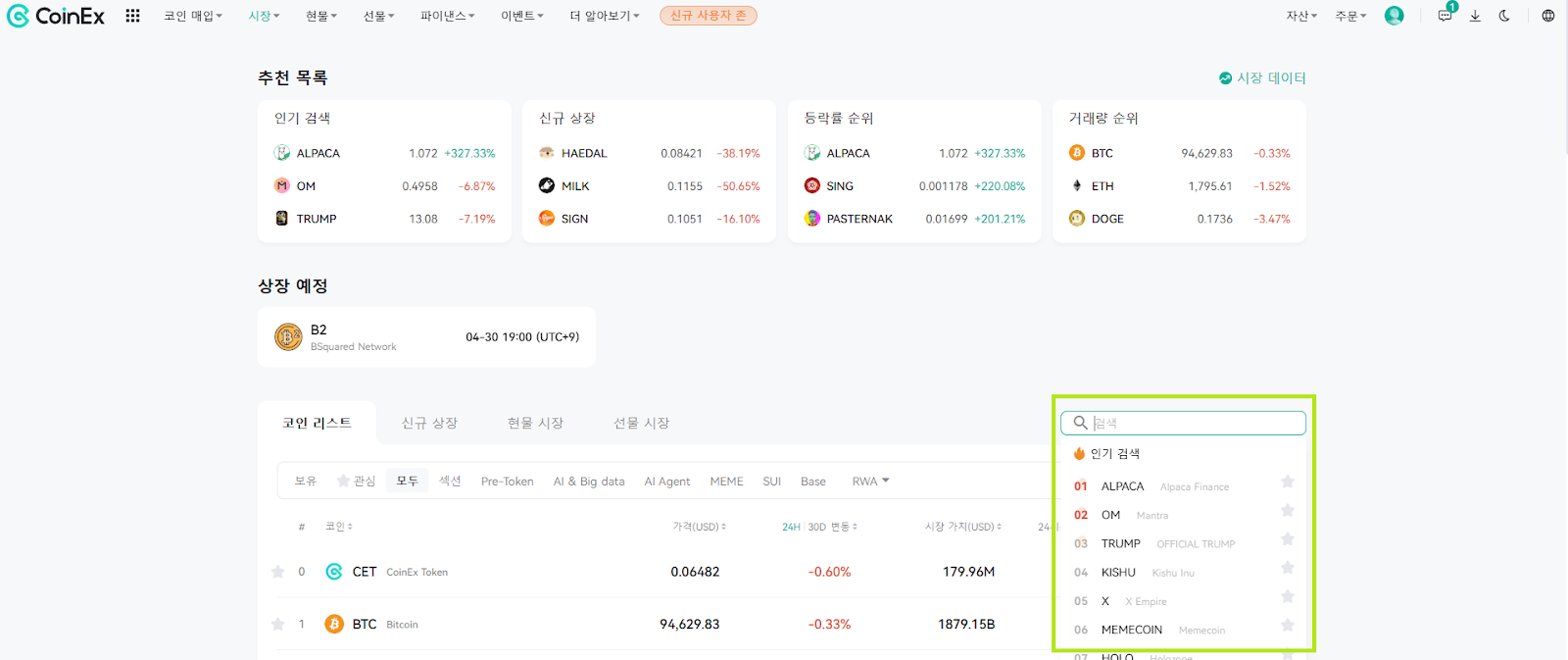Viewport: 1568px width, 660px height.
Task: Switch to the 신규 상장 tab
Action: [x=429, y=423]
